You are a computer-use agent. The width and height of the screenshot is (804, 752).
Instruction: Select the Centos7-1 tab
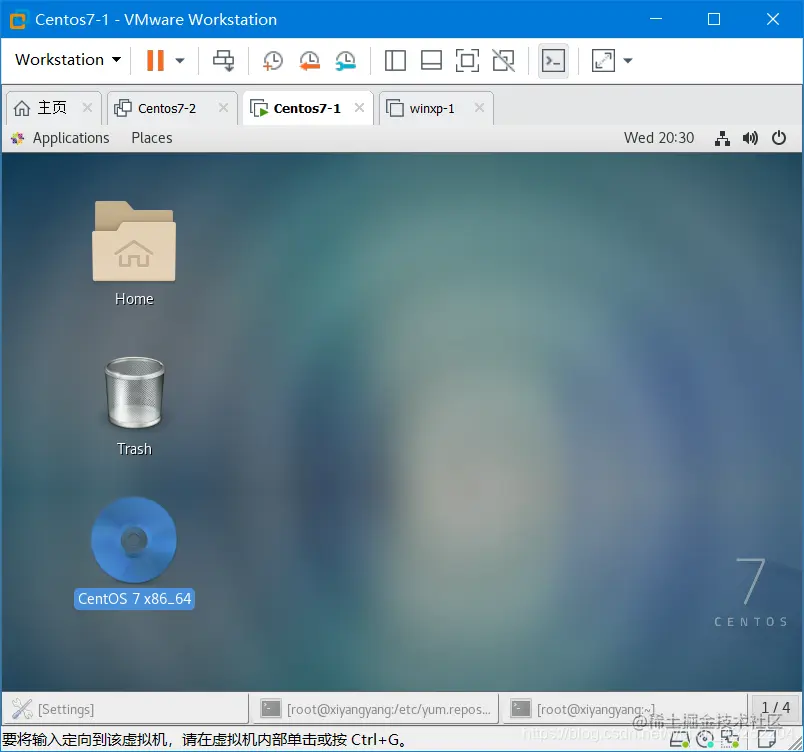tap(307, 108)
